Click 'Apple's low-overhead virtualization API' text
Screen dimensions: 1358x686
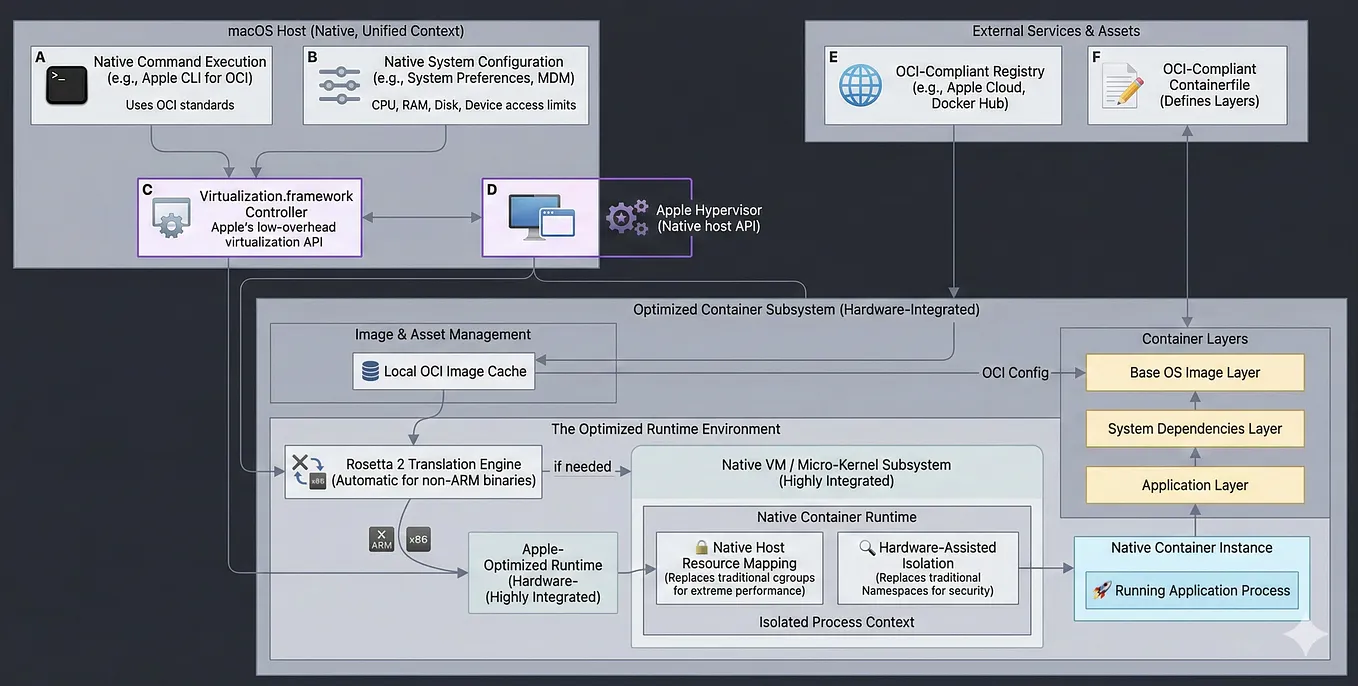point(273,234)
